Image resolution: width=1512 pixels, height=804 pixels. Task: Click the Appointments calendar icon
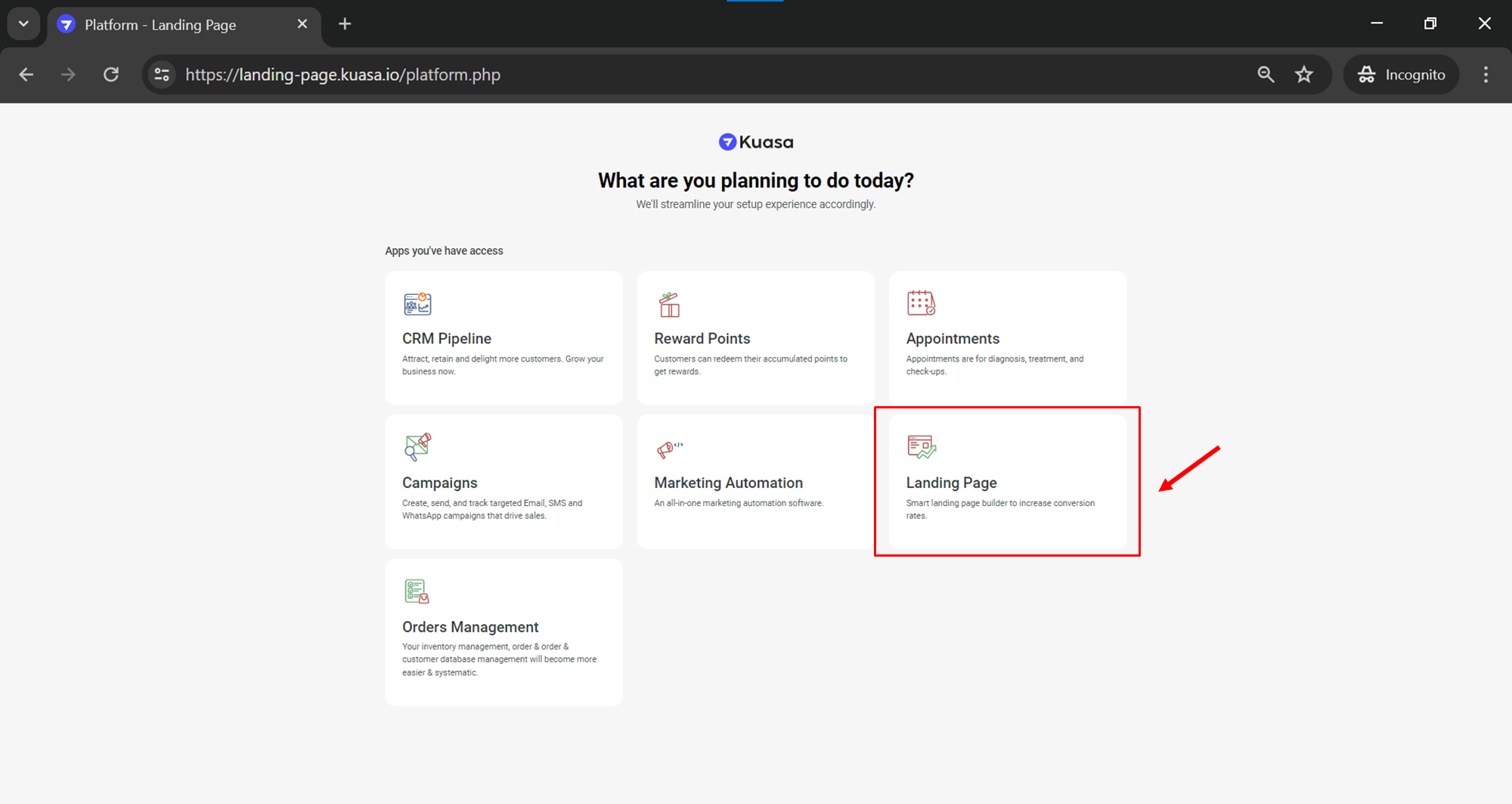click(x=921, y=303)
